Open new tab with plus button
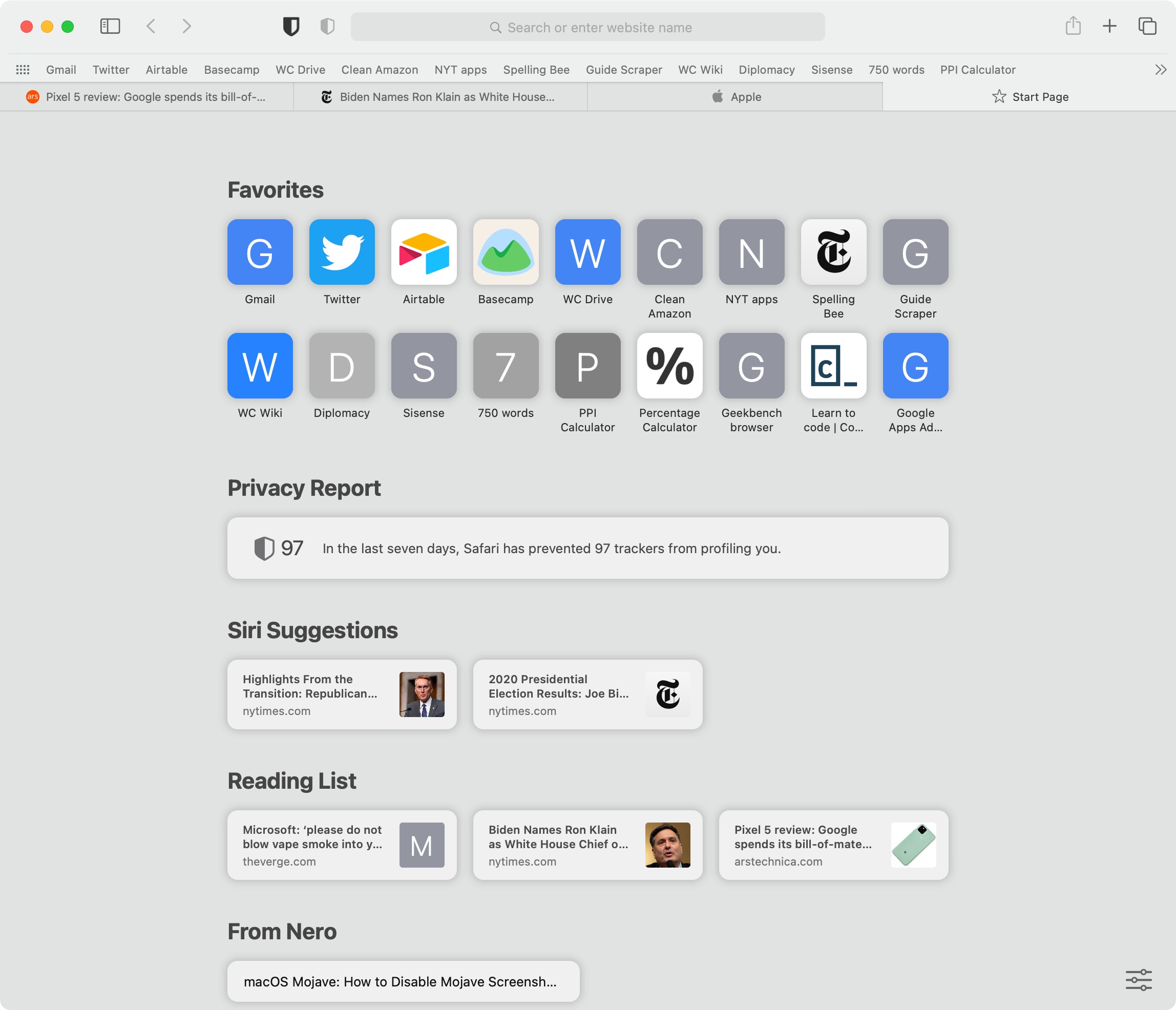Image resolution: width=1176 pixels, height=1010 pixels. point(1110,27)
